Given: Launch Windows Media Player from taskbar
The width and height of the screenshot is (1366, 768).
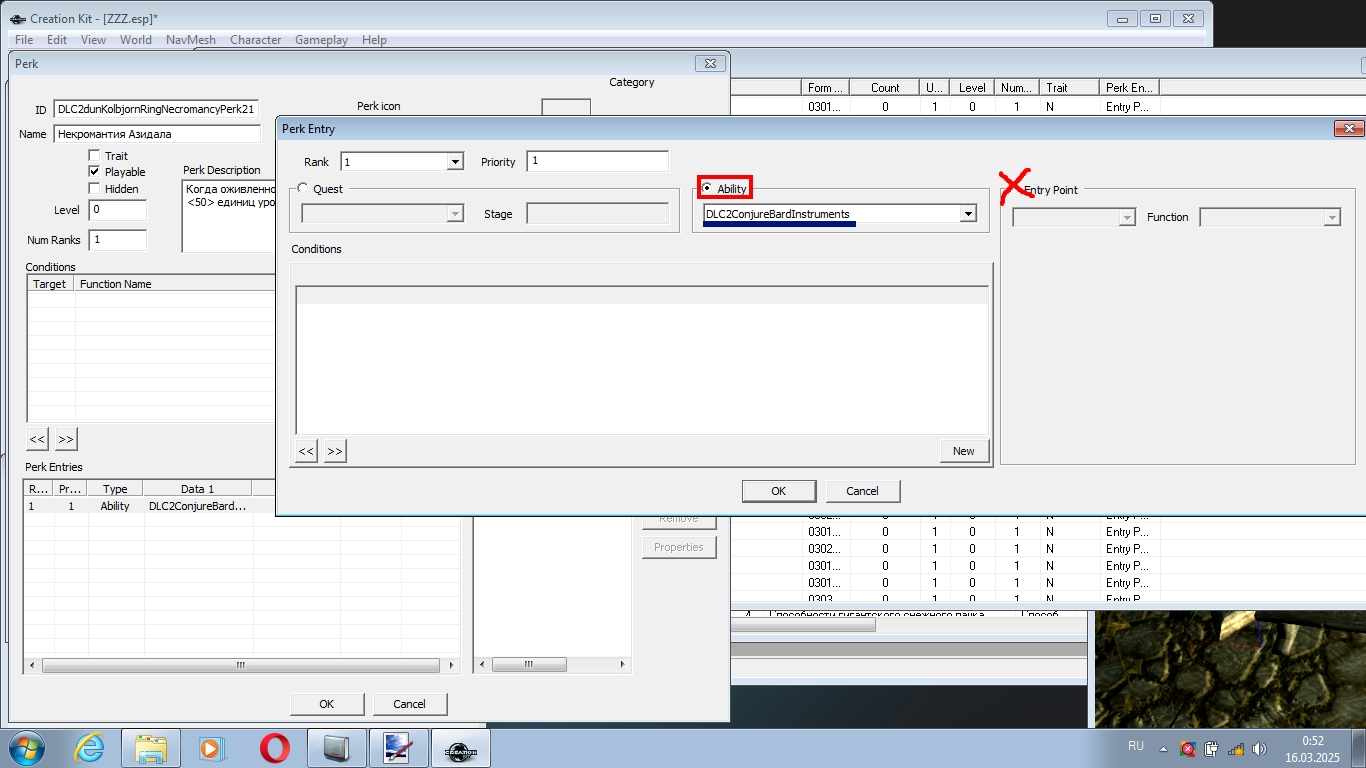Looking at the screenshot, I should [x=211, y=747].
